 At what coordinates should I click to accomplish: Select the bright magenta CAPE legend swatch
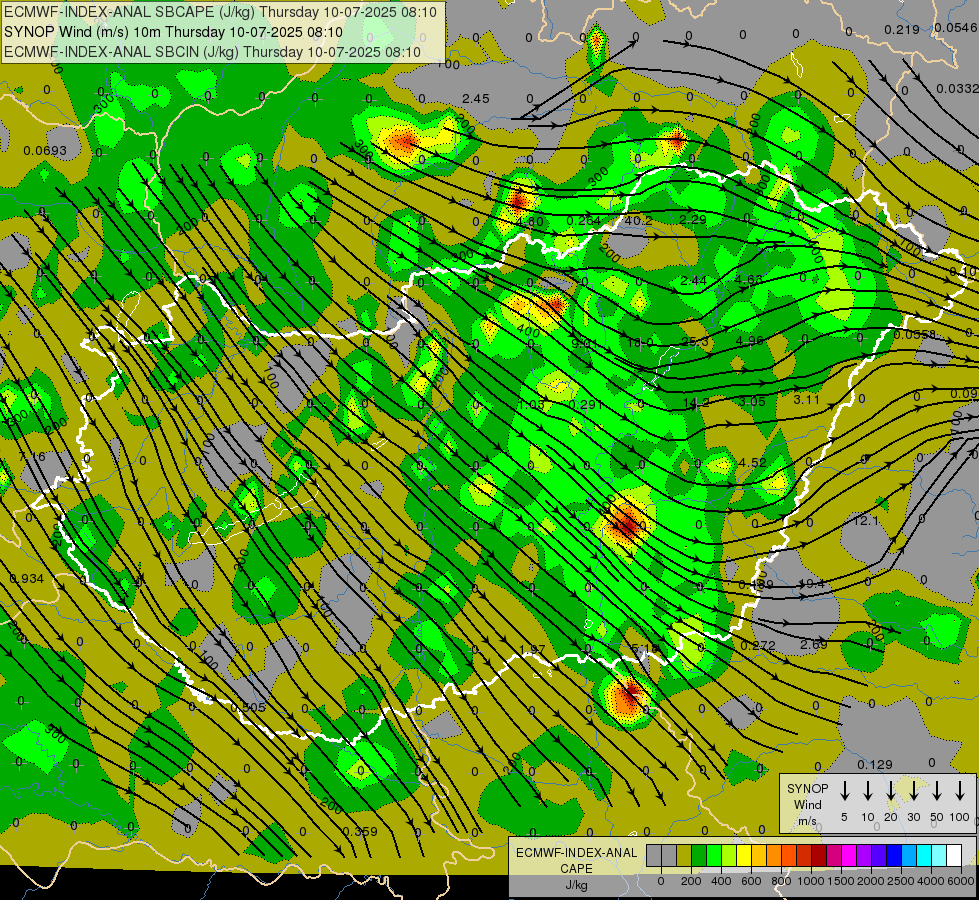pos(849,856)
